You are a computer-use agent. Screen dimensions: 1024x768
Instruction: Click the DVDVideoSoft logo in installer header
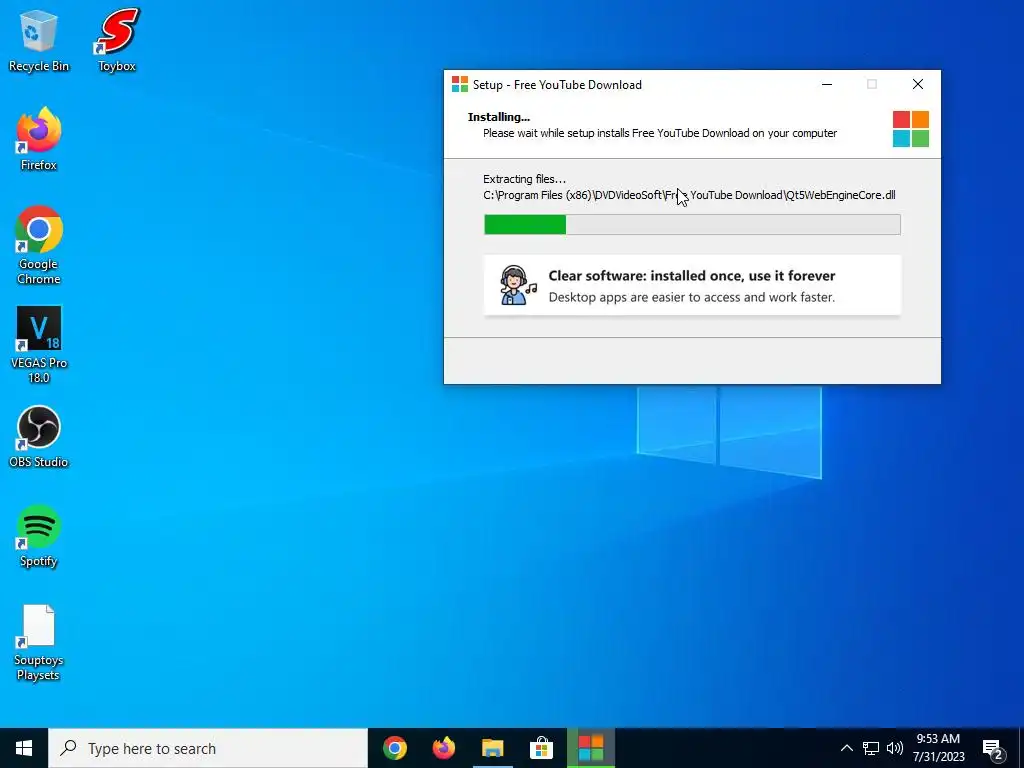tap(910, 129)
